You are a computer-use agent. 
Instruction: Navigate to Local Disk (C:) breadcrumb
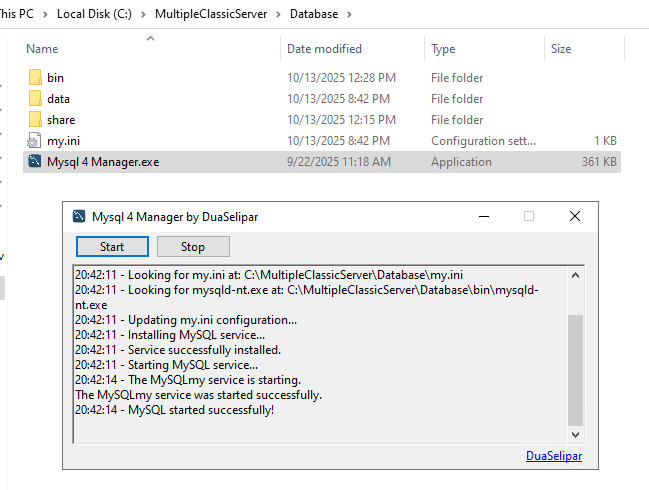(94, 14)
